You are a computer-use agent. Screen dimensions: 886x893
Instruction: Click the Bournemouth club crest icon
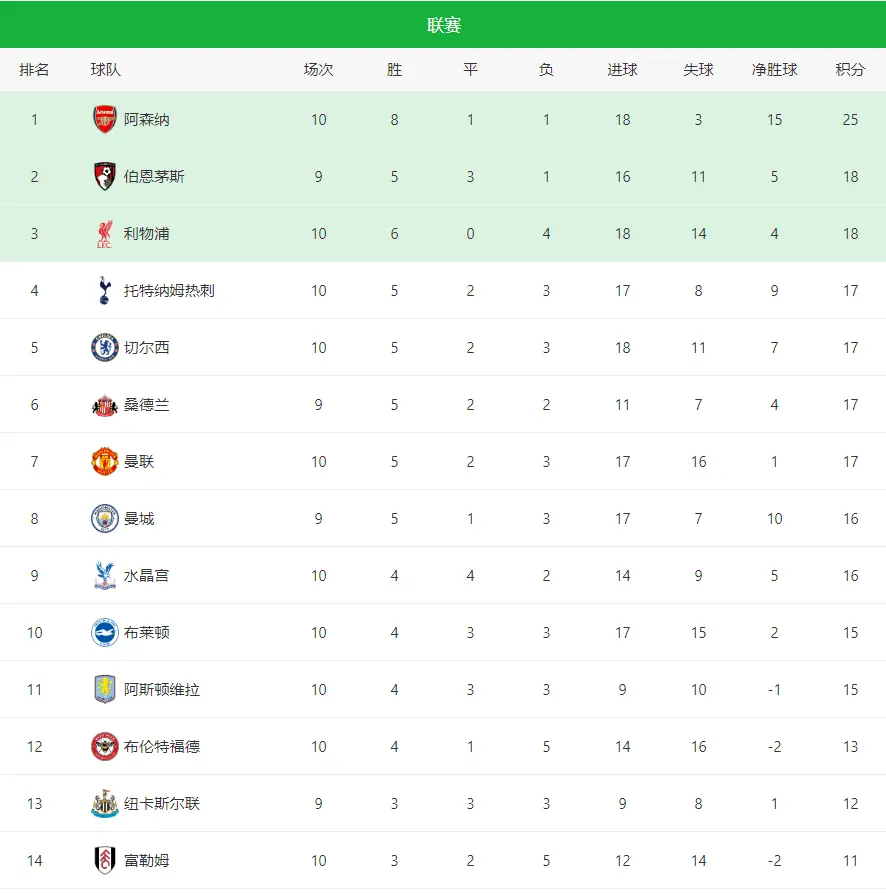tap(104, 177)
